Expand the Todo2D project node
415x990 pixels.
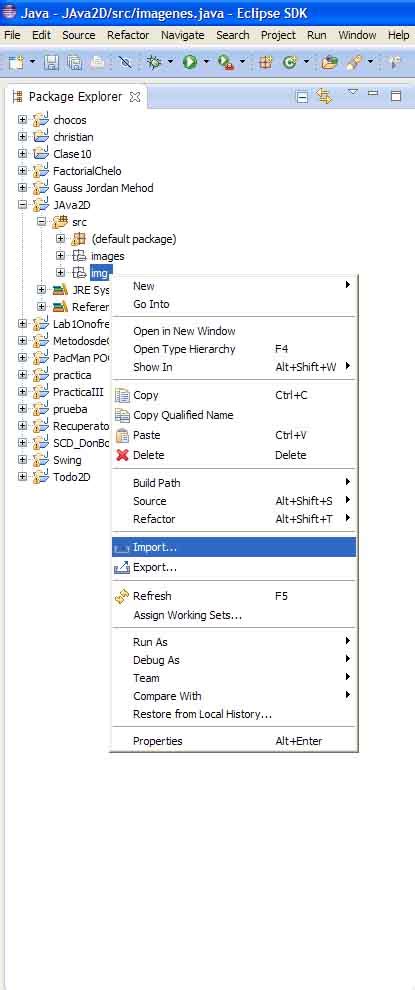tap(23, 477)
